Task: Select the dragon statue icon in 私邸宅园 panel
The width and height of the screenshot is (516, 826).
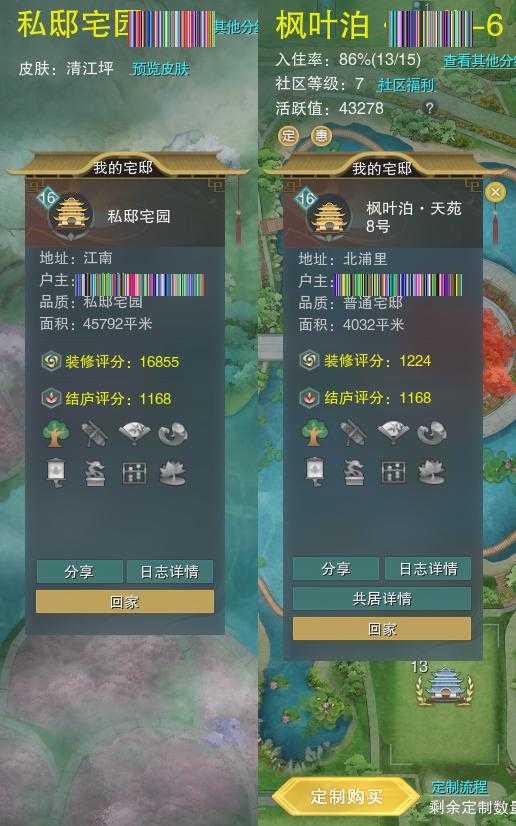Action: [95, 473]
